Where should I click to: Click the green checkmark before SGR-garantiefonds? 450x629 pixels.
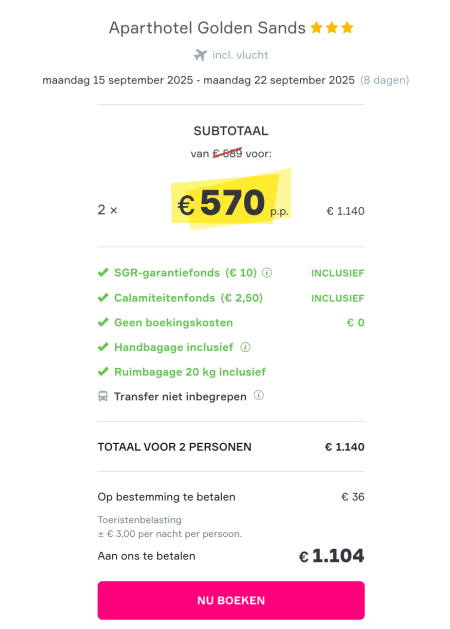pos(103,272)
